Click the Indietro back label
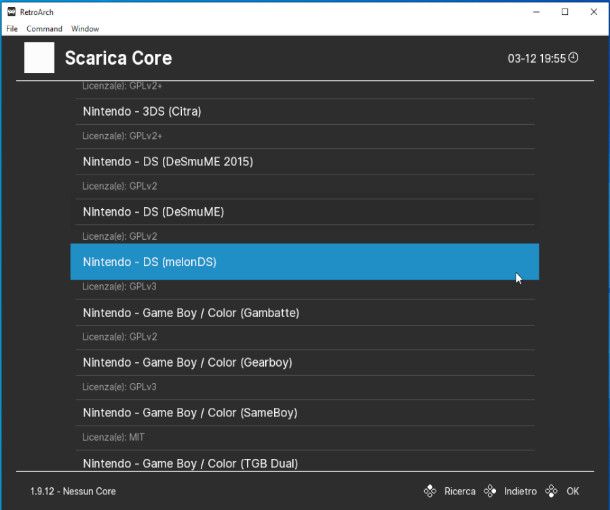 pyautogui.click(x=520, y=491)
